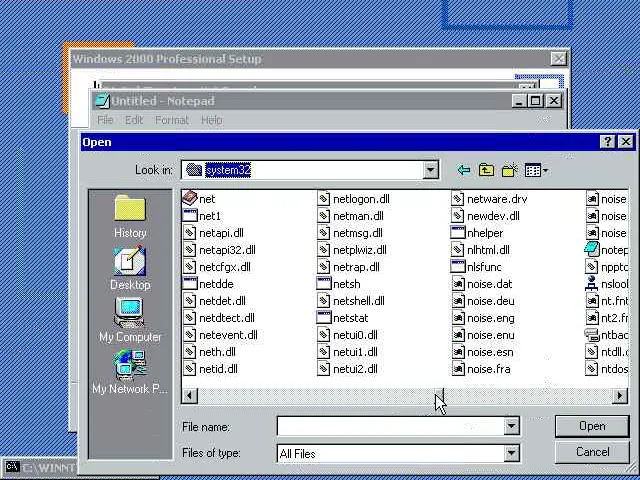This screenshot has width=640, height=480.
Task: Create a new folder
Action: 509,170
